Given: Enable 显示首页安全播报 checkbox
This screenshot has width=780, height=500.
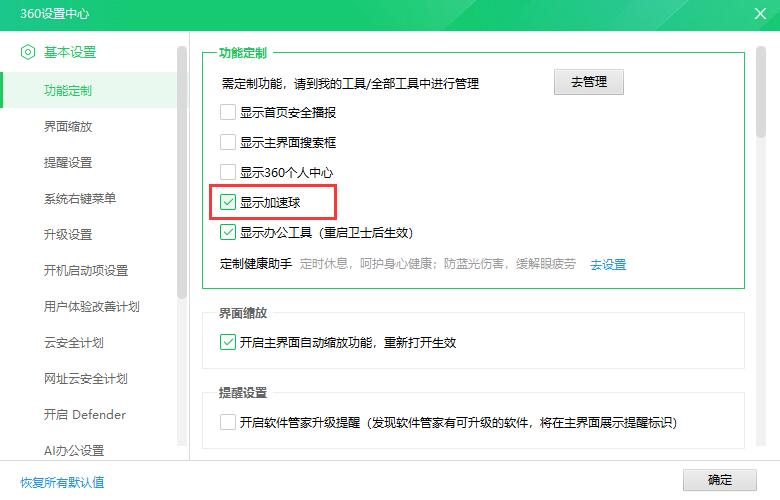Looking at the screenshot, I should [x=228, y=112].
